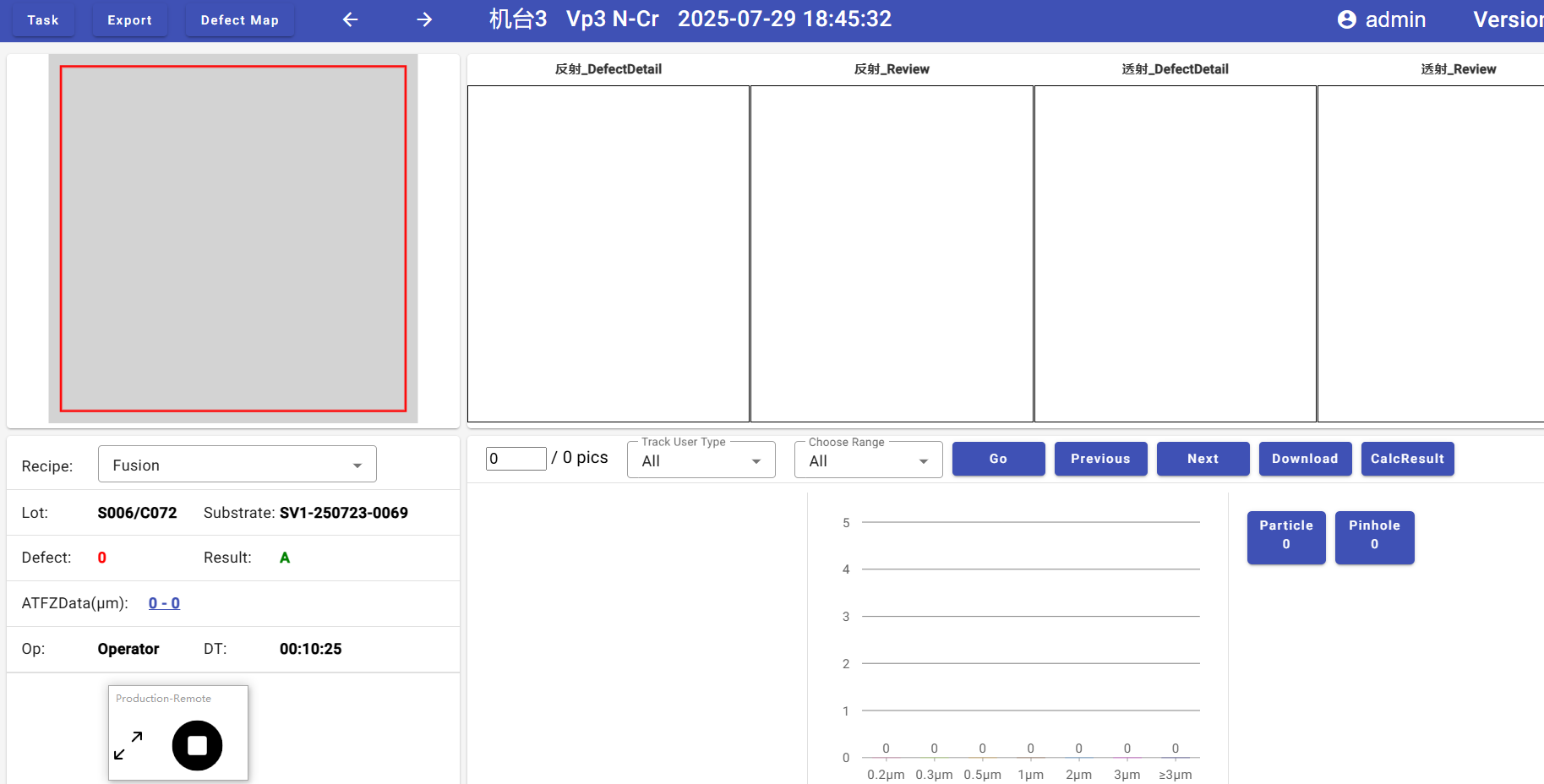
Task: Open the Task menu
Action: tap(43, 20)
